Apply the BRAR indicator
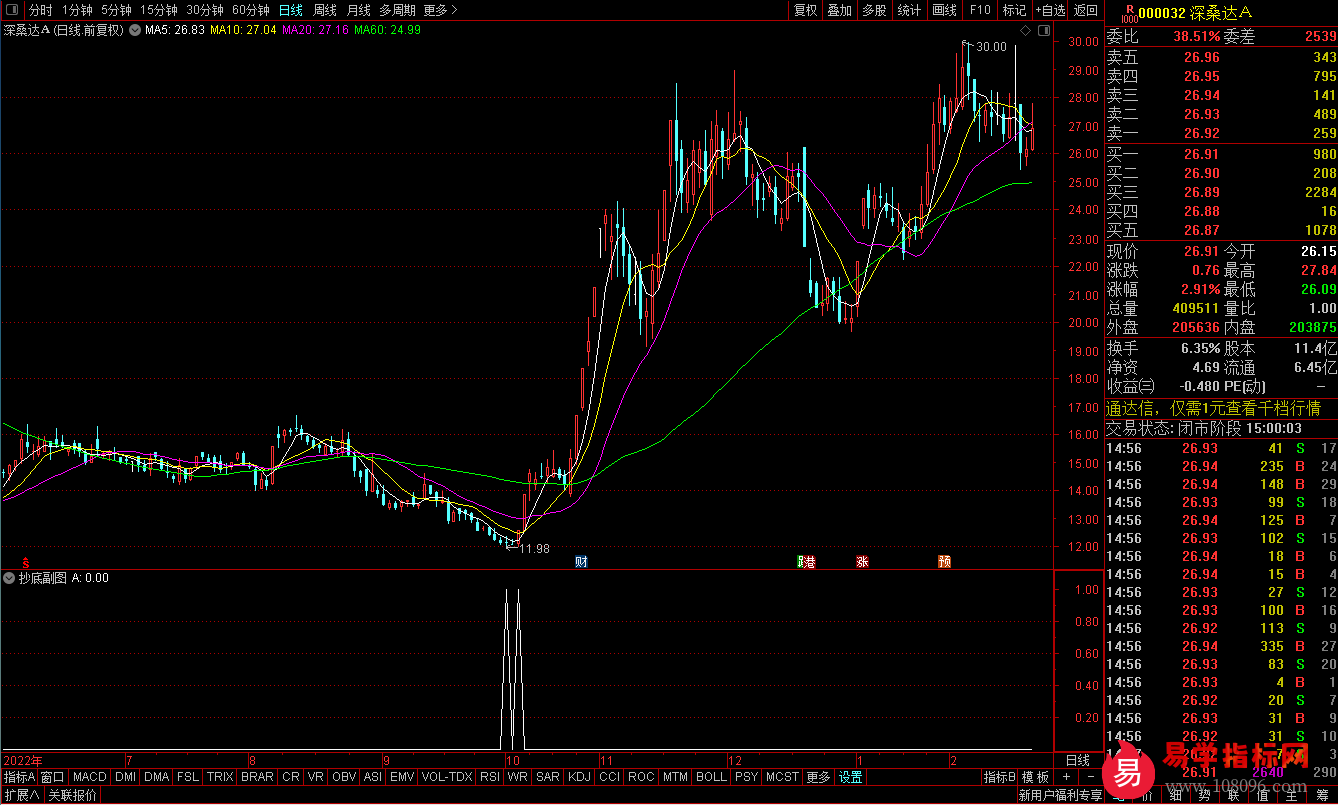The image size is (1338, 805). pos(258,777)
